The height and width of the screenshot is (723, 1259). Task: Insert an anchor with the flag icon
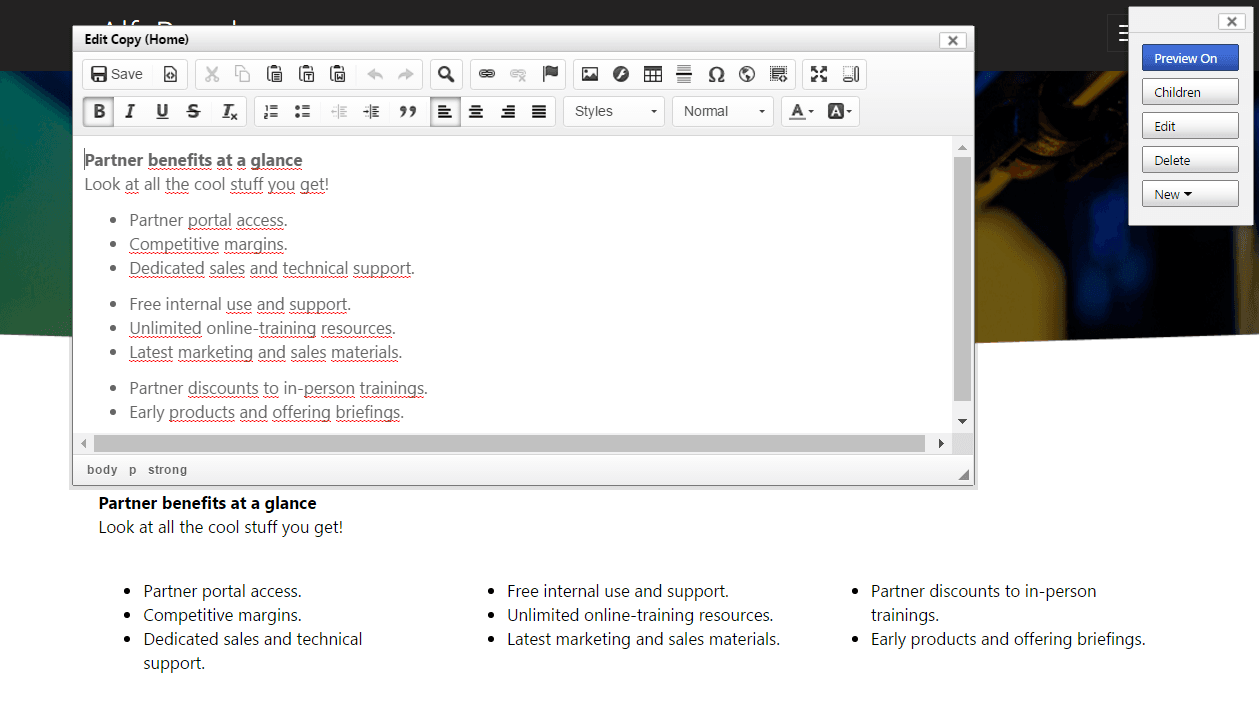point(550,74)
